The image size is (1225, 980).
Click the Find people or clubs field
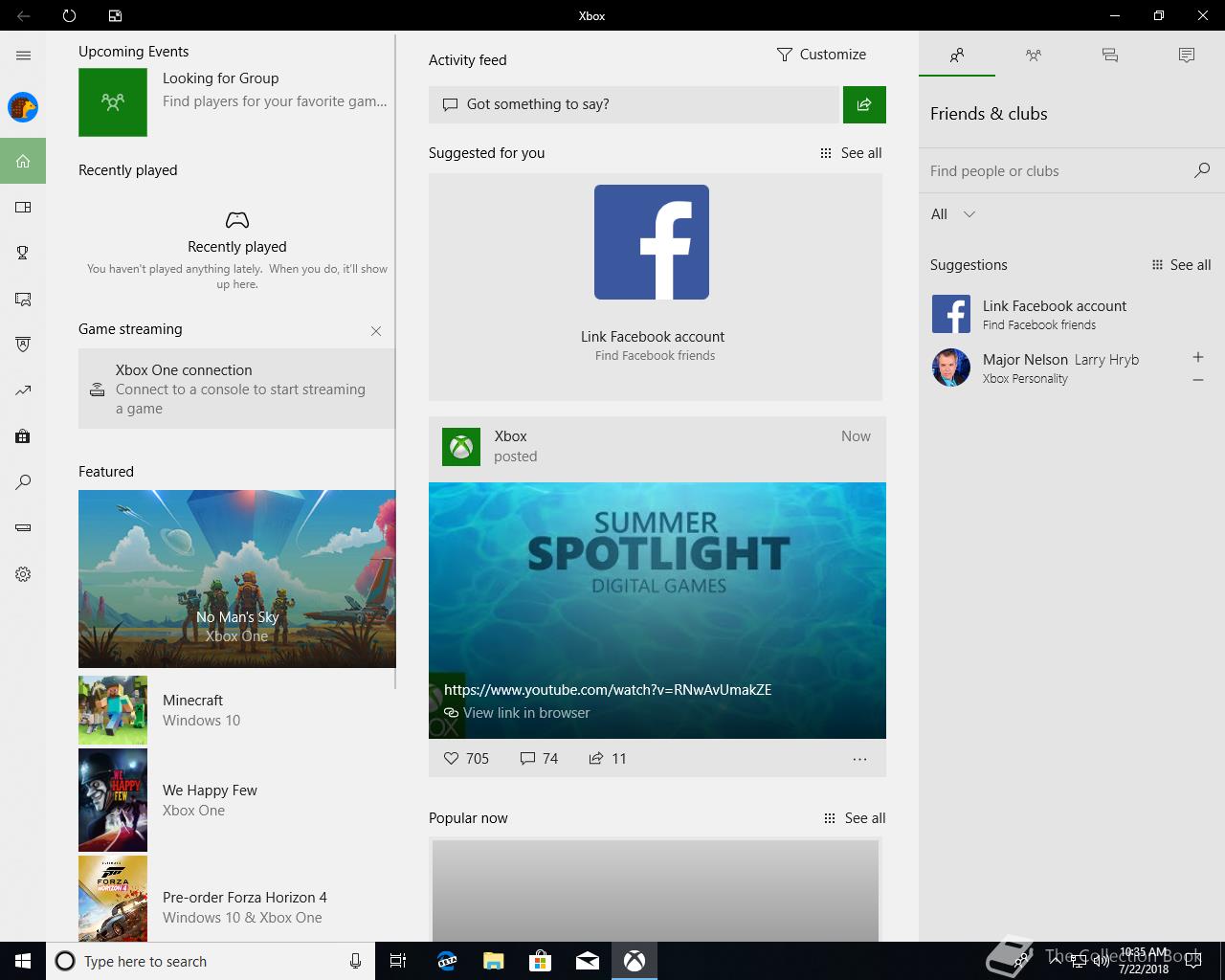(x=1058, y=170)
